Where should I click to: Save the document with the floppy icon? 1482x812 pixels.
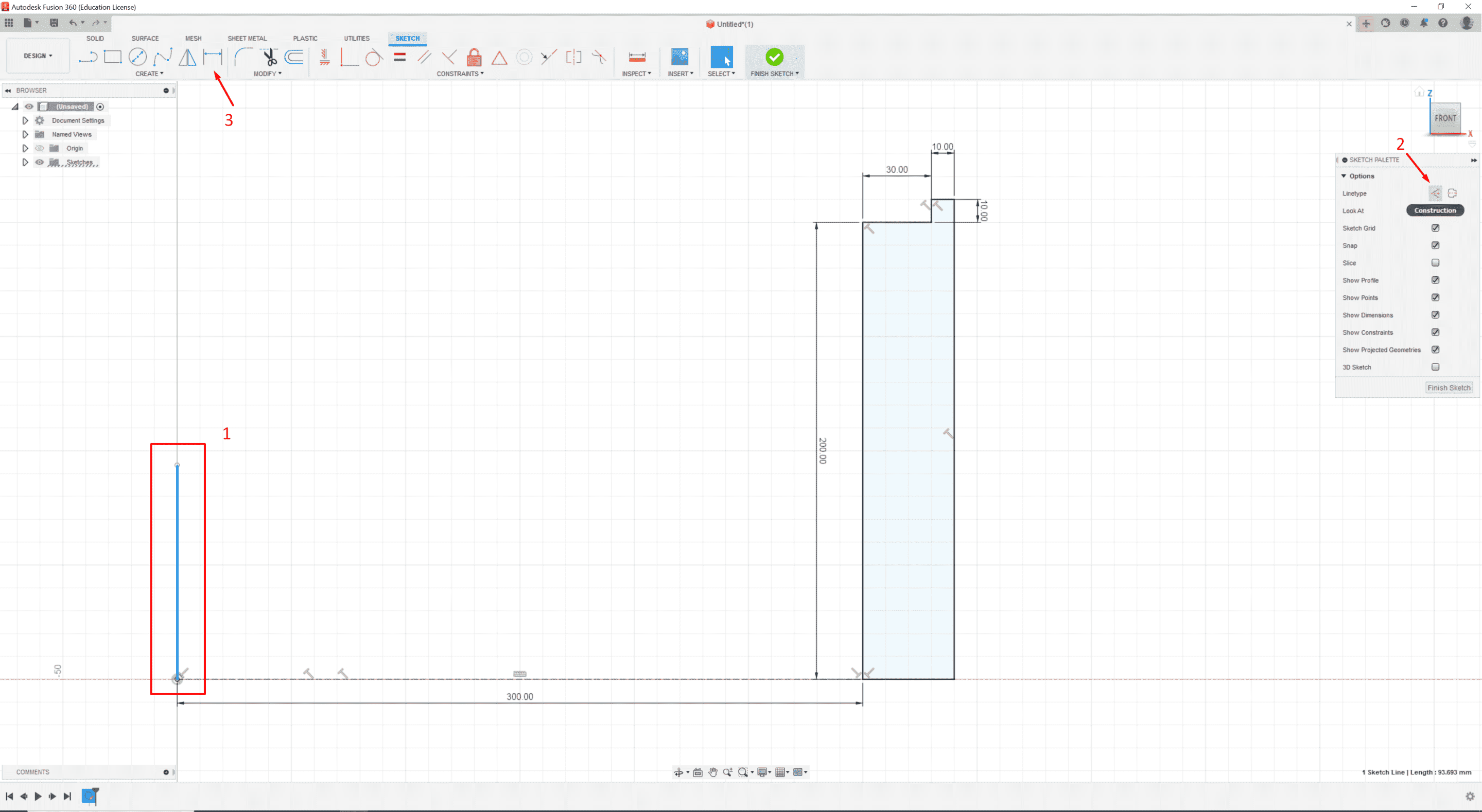pos(54,23)
